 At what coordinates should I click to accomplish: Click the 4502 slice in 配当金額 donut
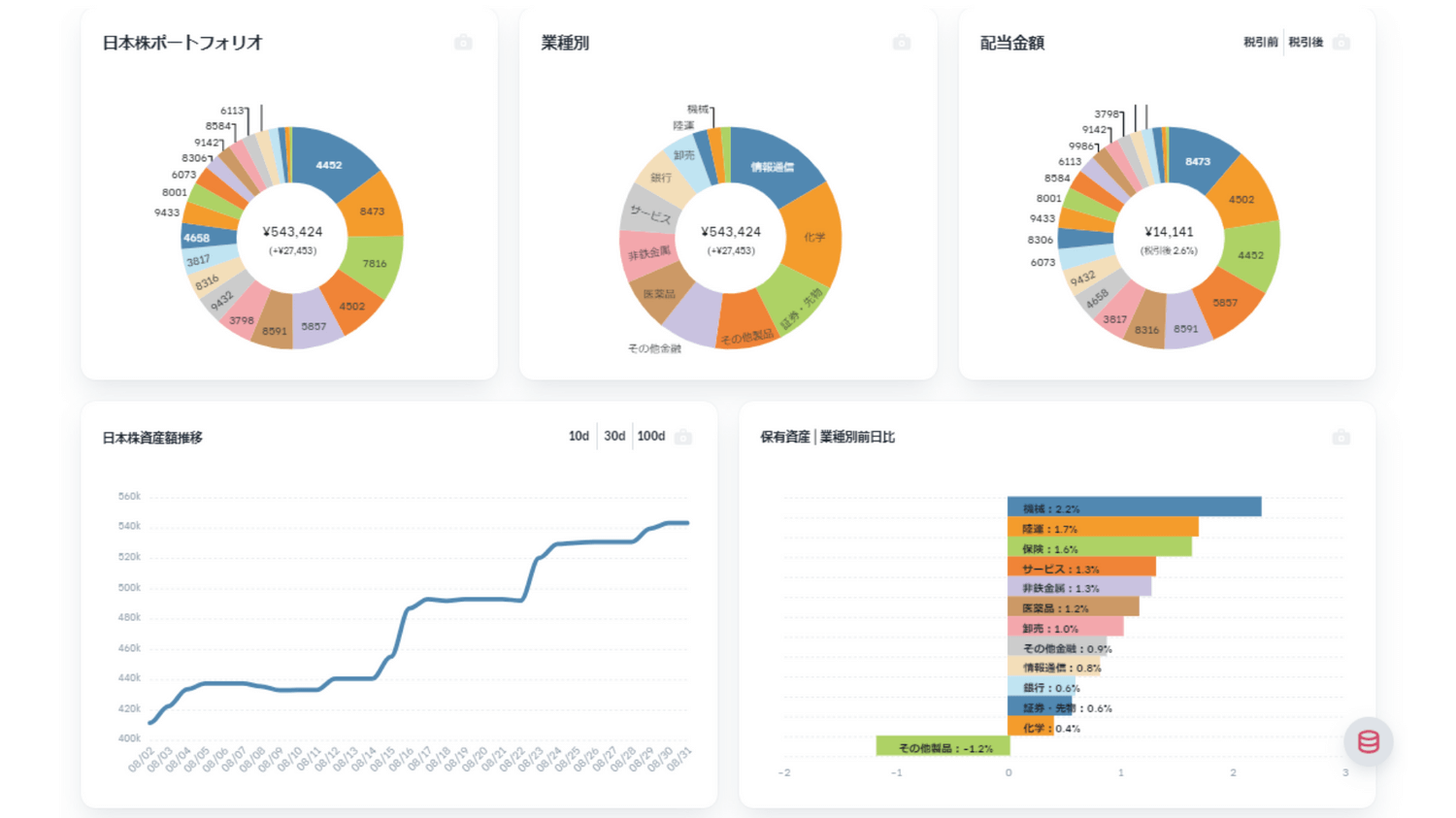[x=1242, y=198]
